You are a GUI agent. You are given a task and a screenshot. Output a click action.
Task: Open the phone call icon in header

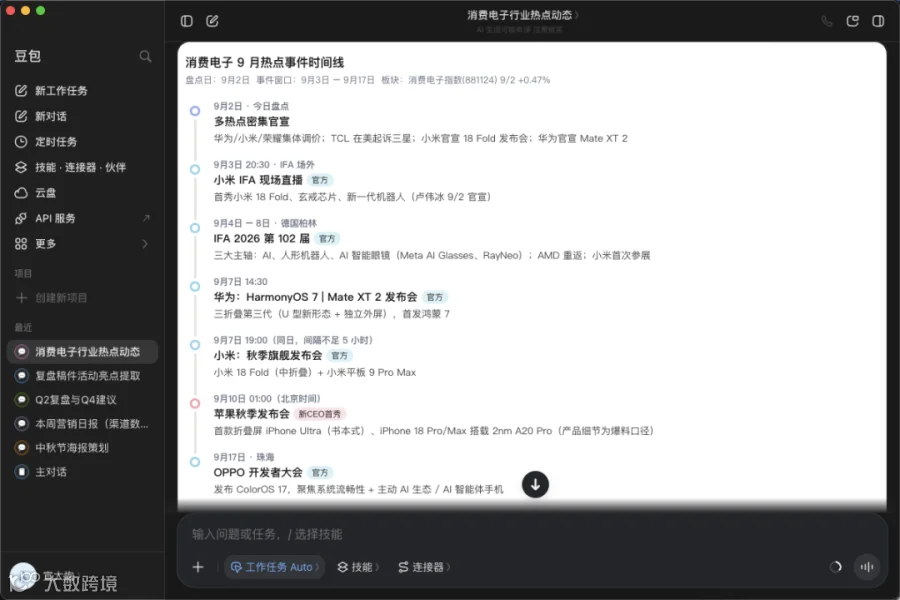coord(827,21)
